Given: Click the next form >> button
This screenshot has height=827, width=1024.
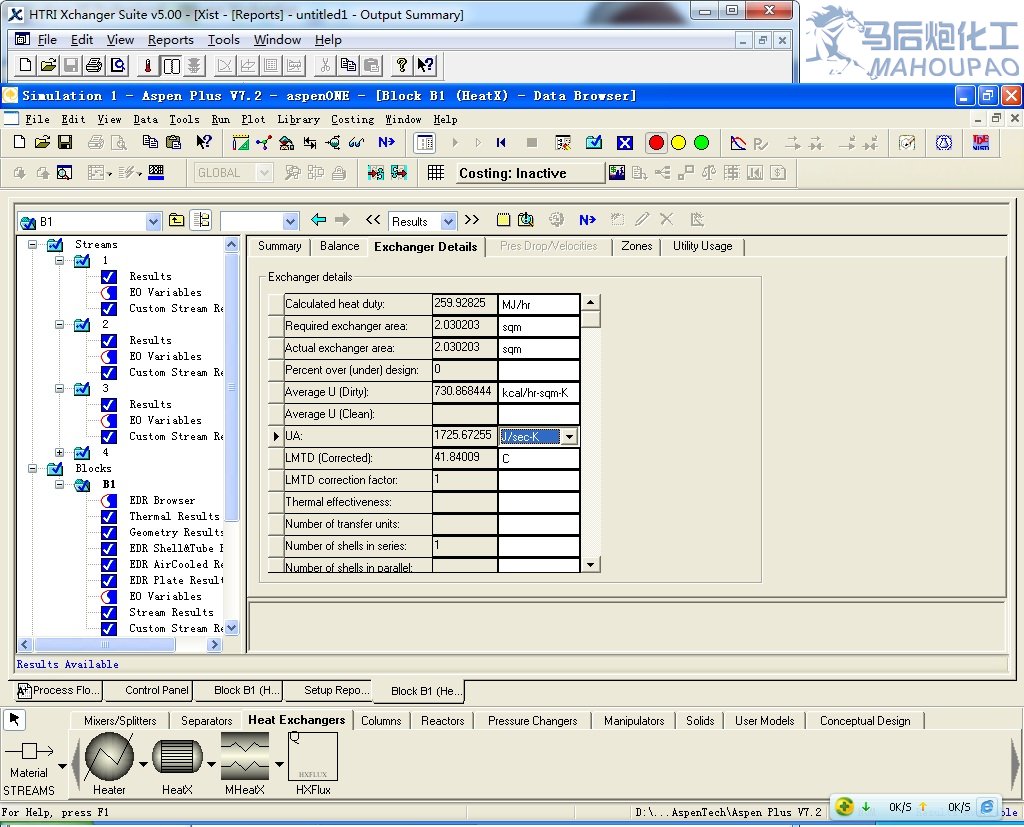Looking at the screenshot, I should coord(472,220).
